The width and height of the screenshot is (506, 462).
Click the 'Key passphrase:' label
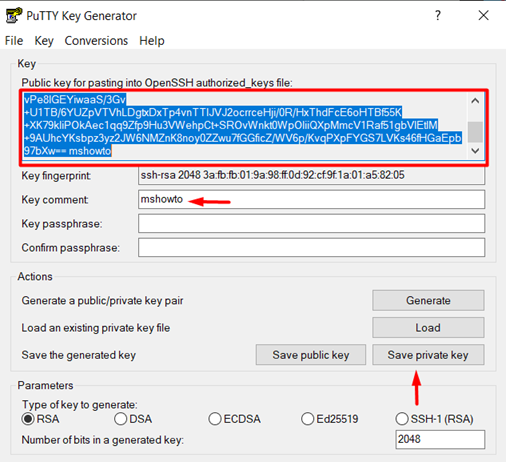[x=62, y=224]
